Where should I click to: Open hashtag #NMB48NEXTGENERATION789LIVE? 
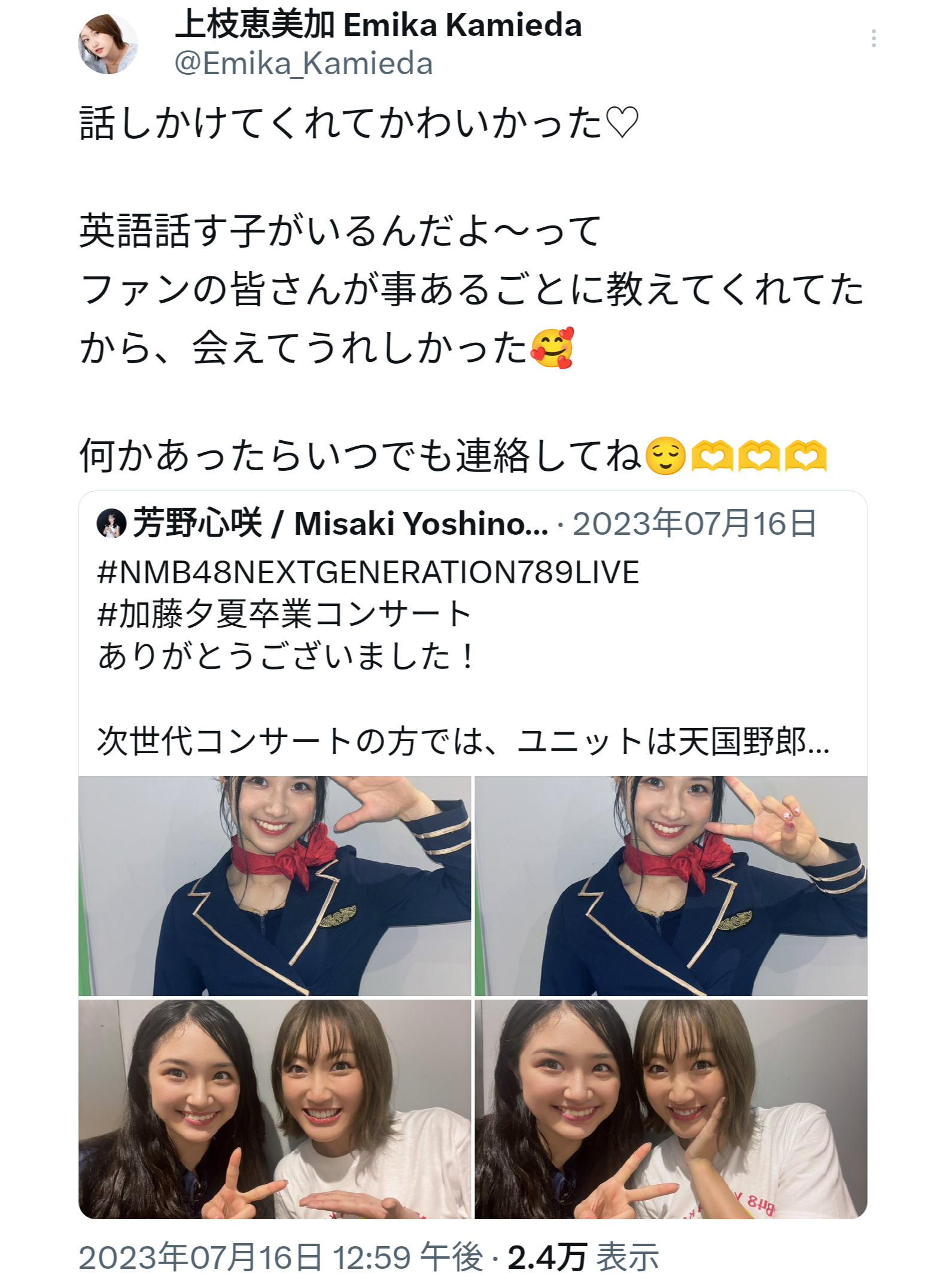tap(368, 572)
